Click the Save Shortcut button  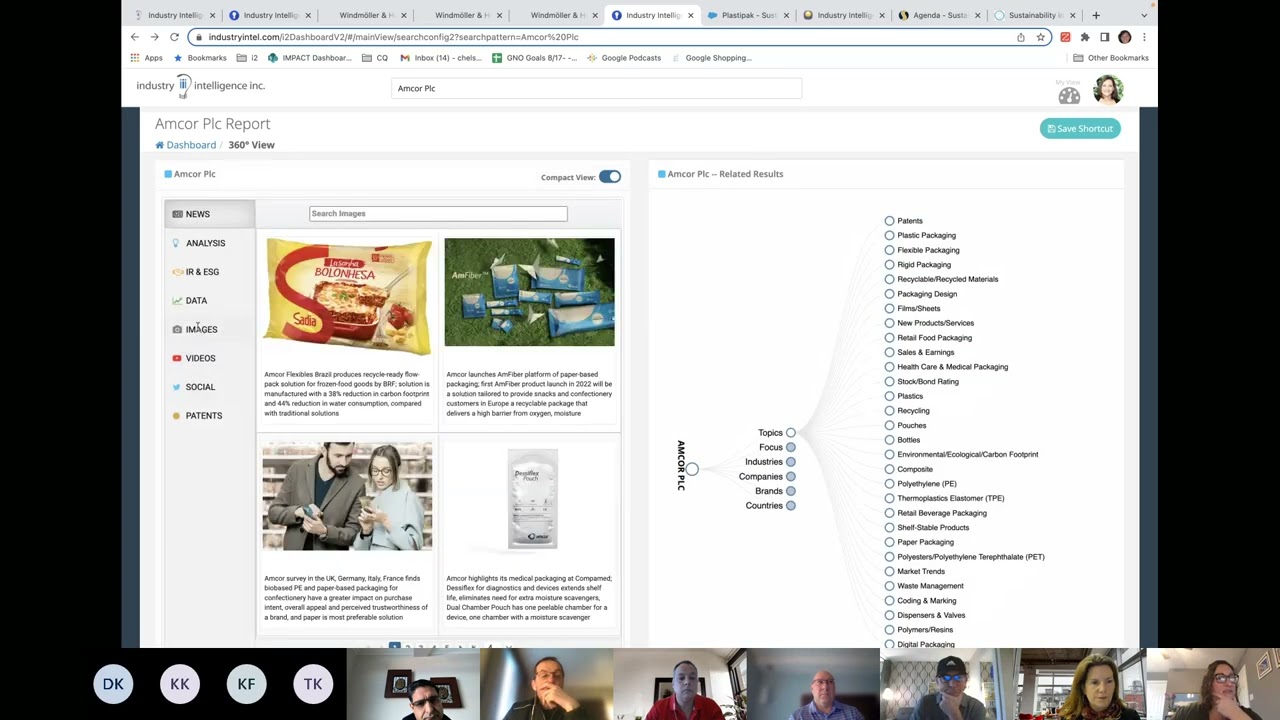click(1080, 128)
